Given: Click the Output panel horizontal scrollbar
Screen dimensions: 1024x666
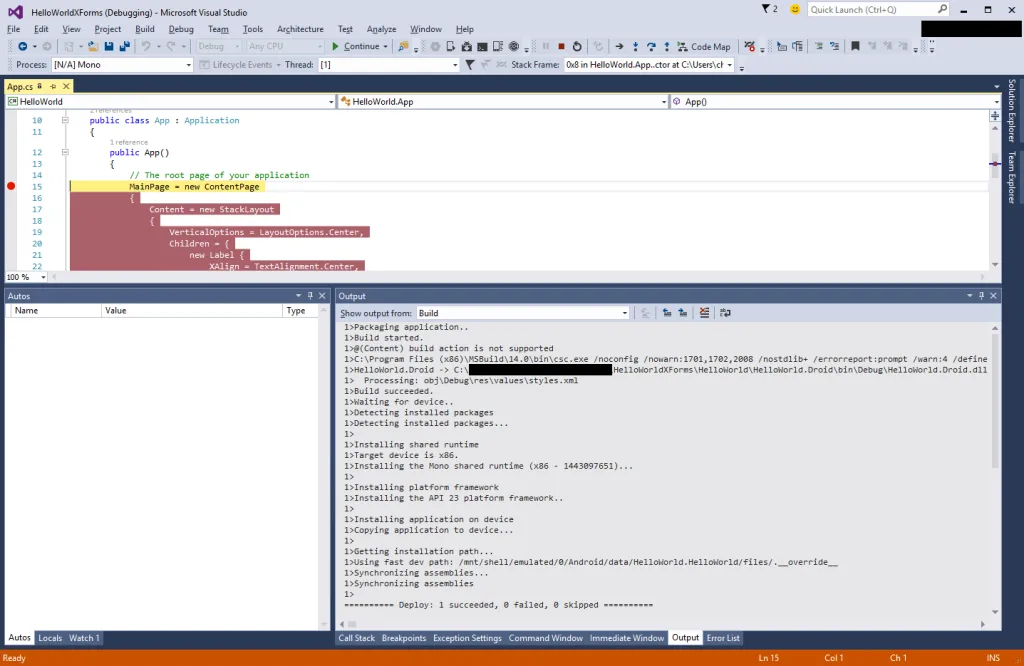Looking at the screenshot, I should [662, 624].
